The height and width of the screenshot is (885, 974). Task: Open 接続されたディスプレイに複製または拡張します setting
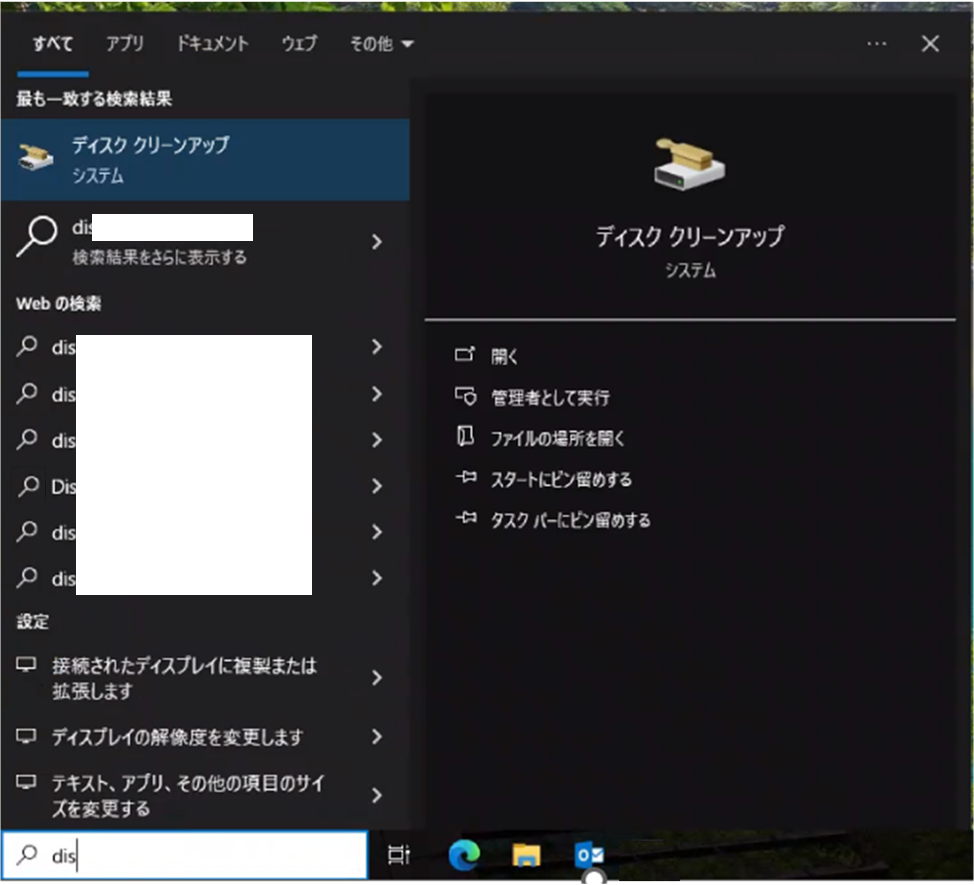point(185,678)
